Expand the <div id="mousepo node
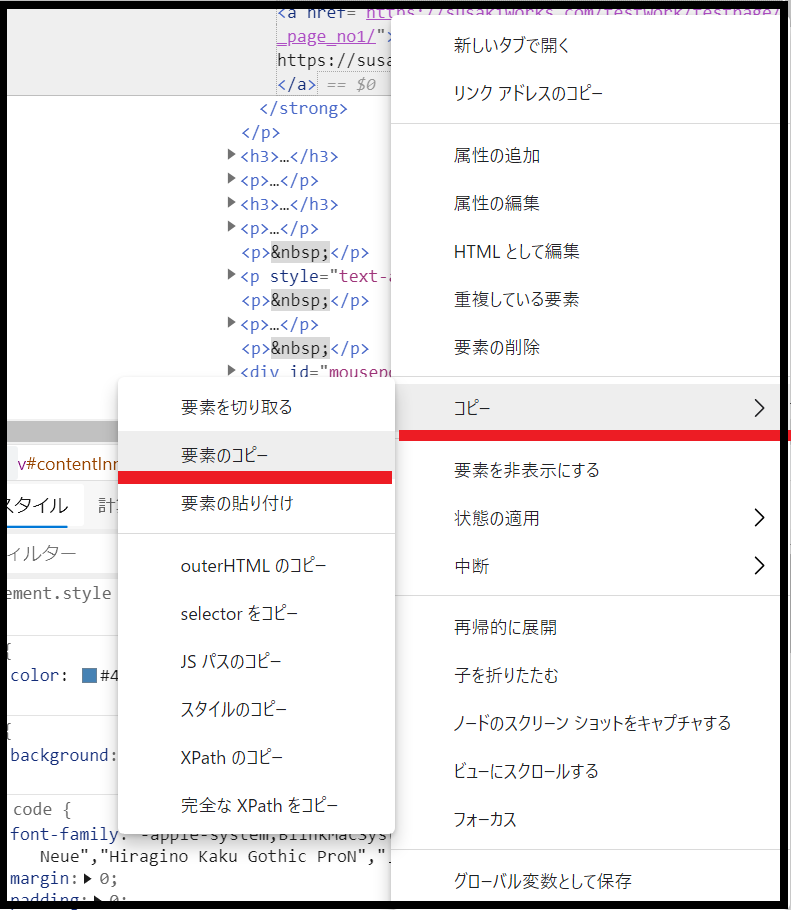Image resolution: width=791 pixels, height=910 pixels. [x=232, y=370]
